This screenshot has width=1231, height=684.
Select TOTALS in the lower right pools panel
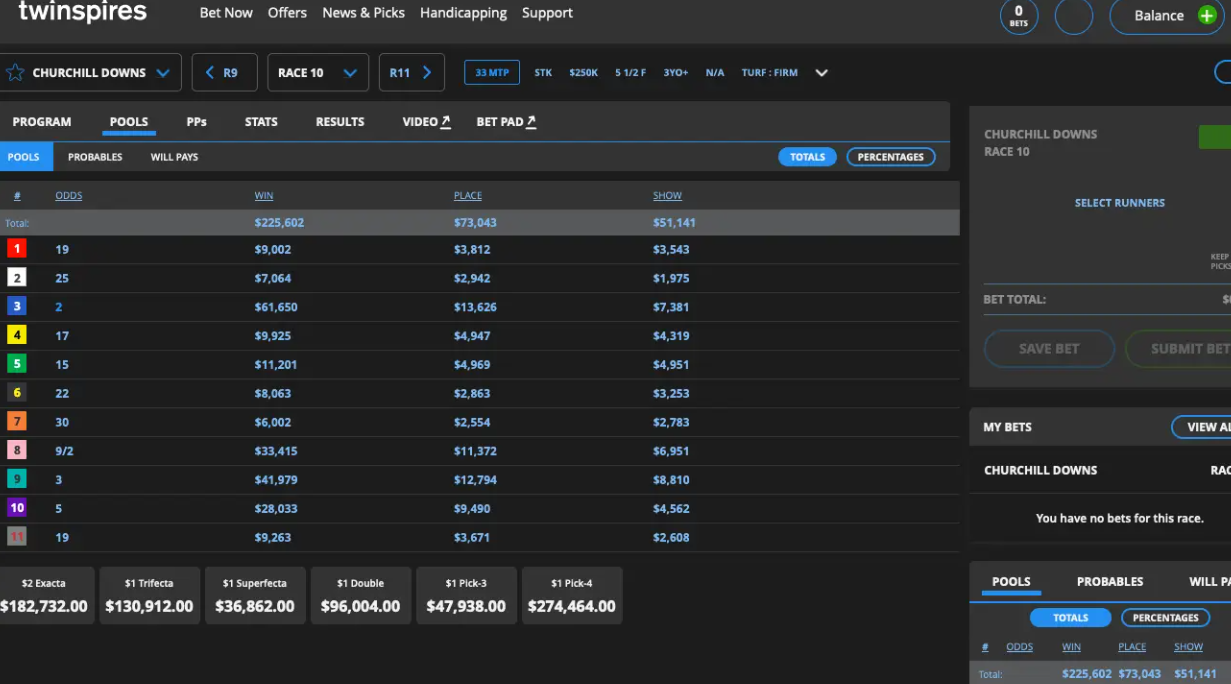click(1071, 618)
